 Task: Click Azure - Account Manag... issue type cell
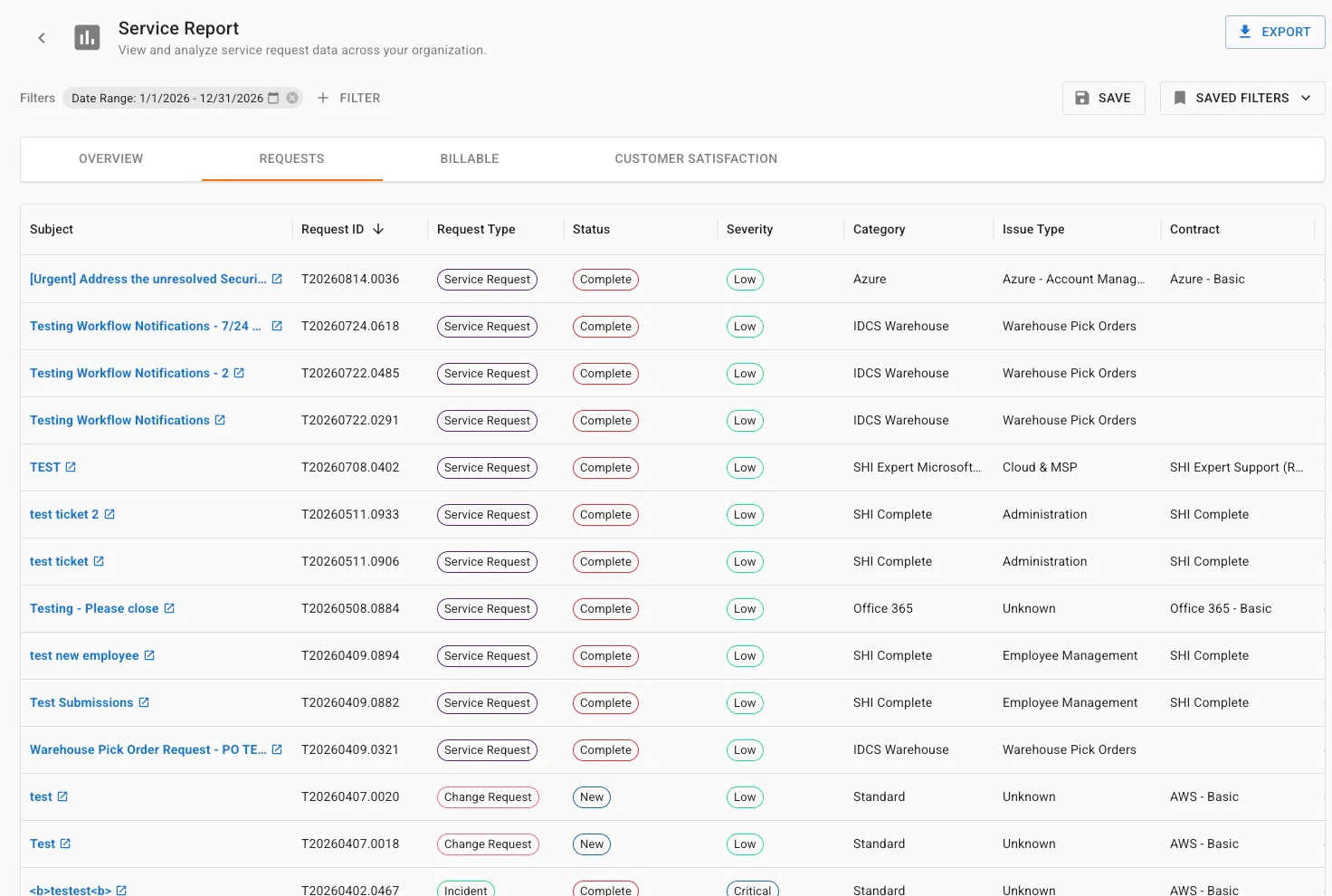[x=1074, y=279]
